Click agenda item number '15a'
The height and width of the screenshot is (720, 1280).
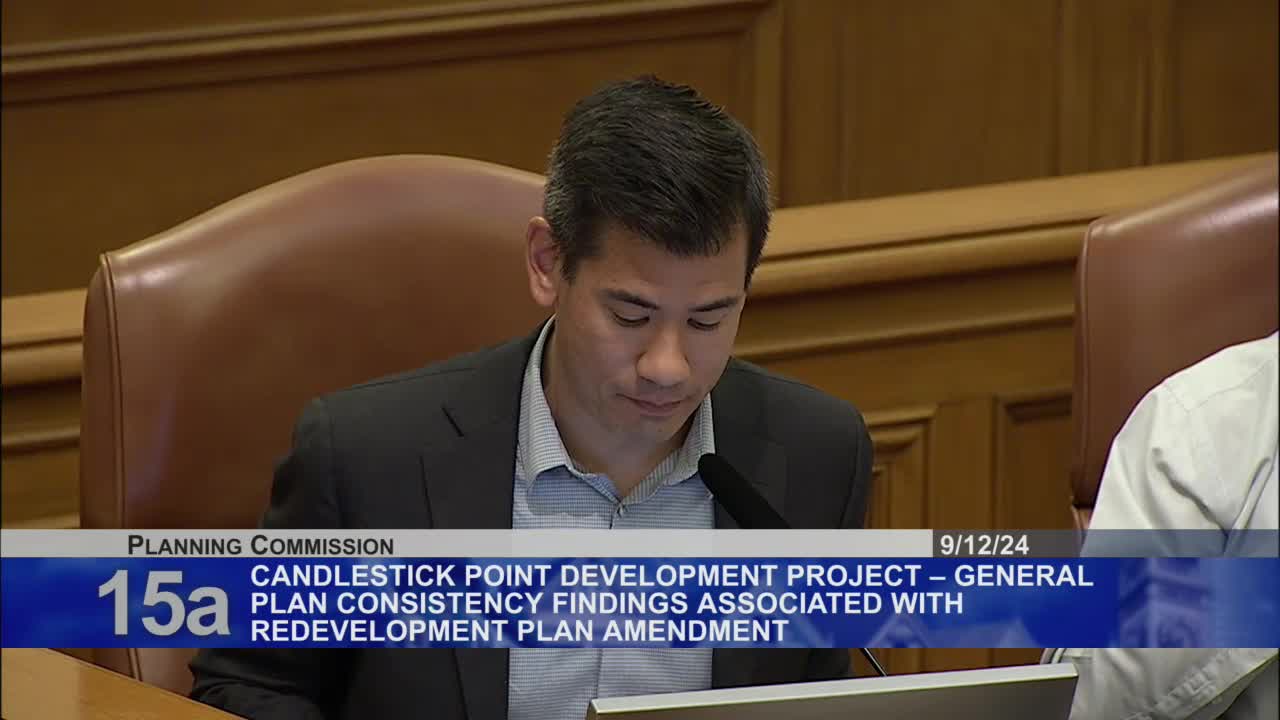[163, 603]
